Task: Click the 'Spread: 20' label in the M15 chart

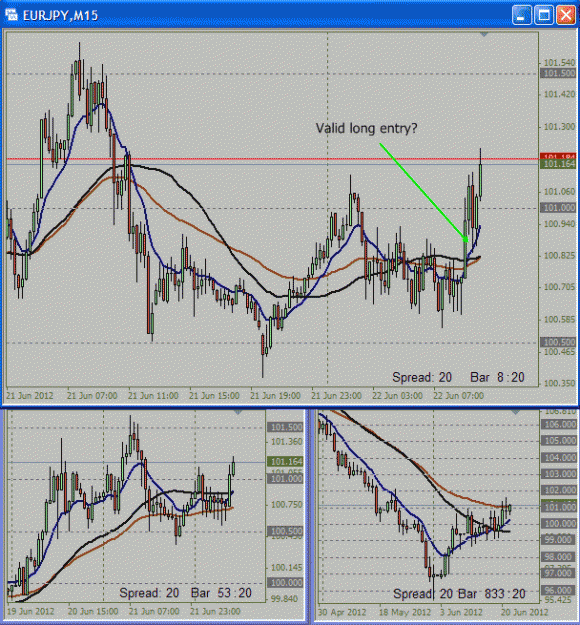Action: [422, 377]
